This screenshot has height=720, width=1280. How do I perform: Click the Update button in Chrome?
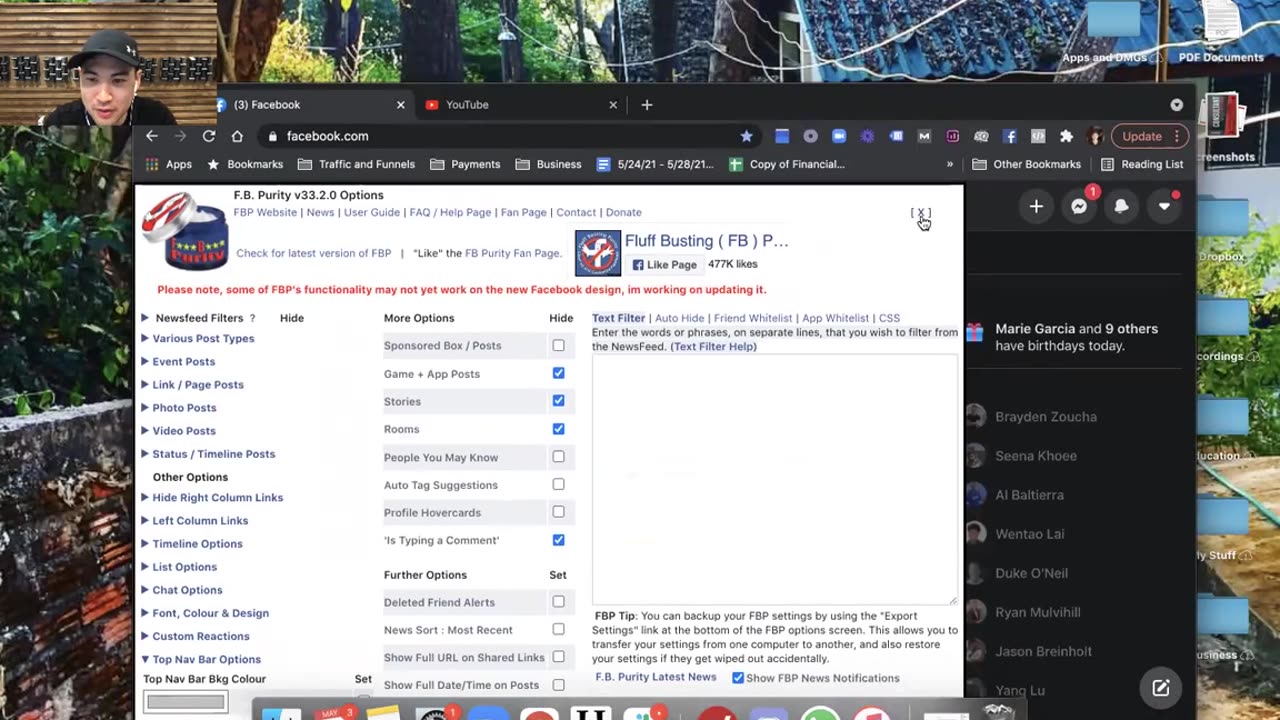pos(1142,136)
